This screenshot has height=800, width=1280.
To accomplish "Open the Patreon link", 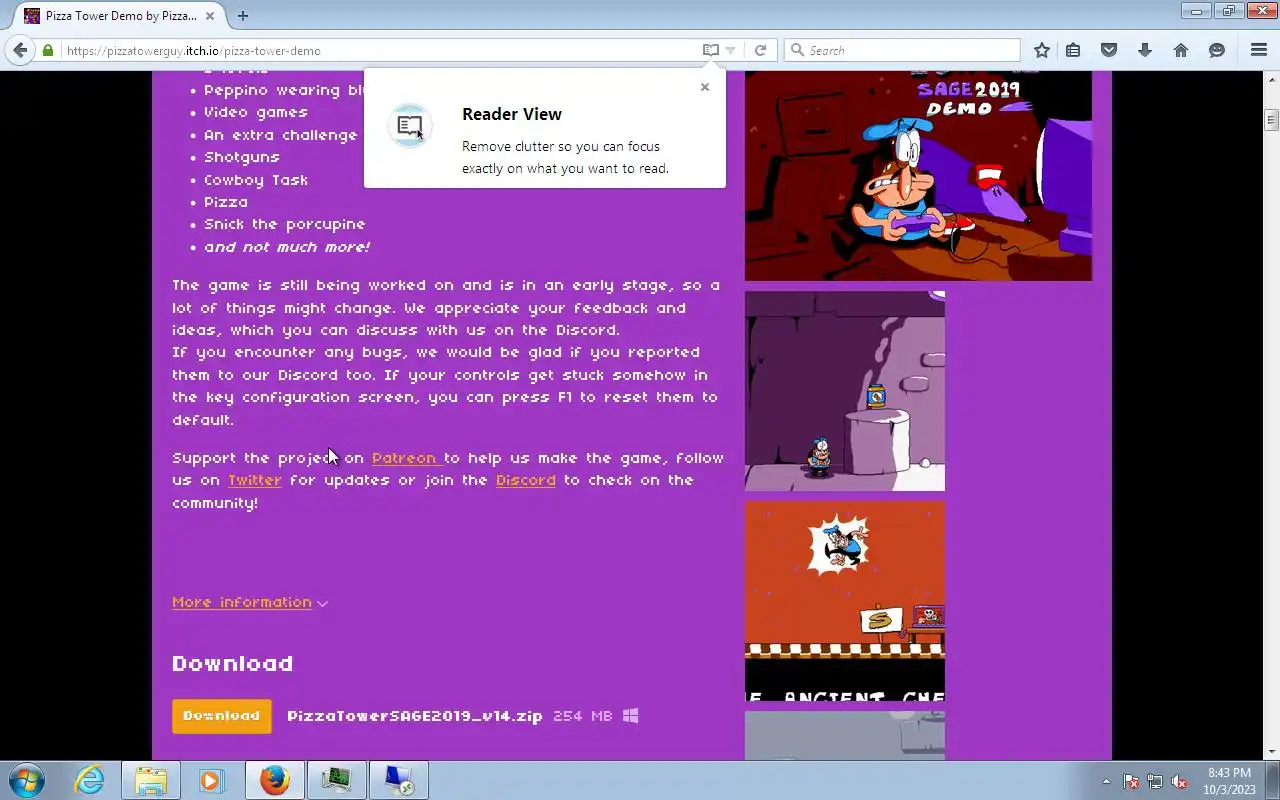I will click(405, 458).
